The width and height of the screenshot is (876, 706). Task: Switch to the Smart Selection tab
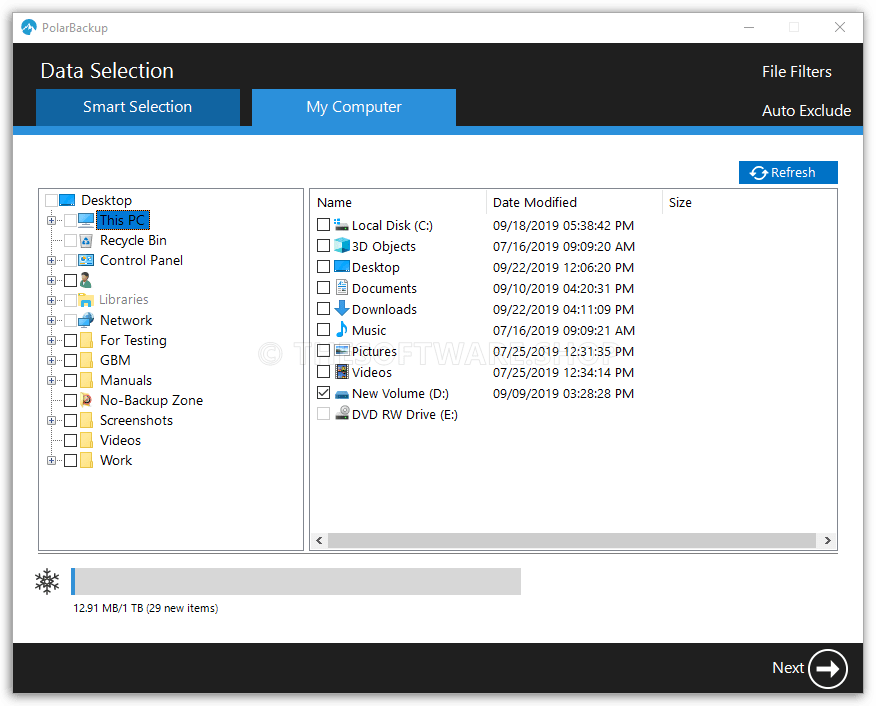[x=137, y=107]
